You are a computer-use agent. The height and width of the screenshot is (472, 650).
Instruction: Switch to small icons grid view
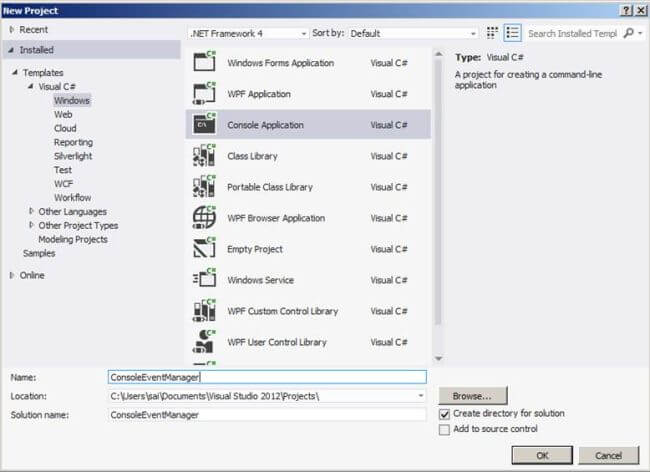492,33
